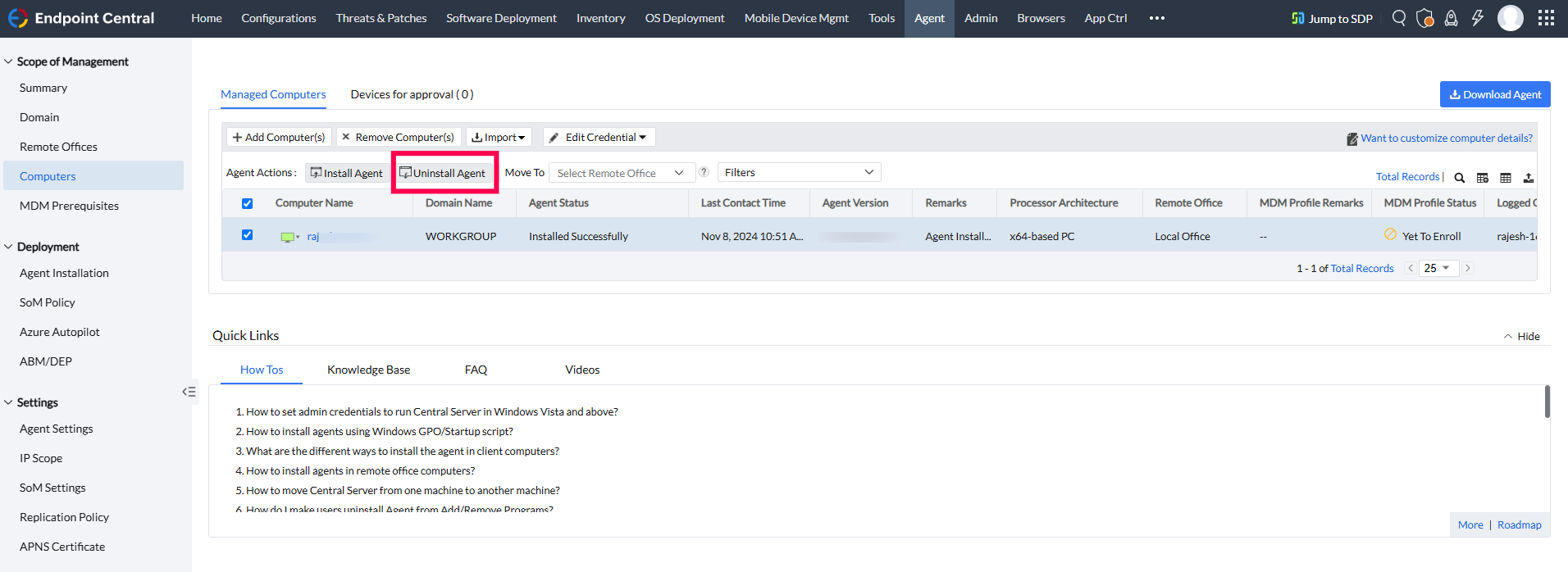Open SoM Policy in sidebar
The height and width of the screenshot is (572, 1568).
pyautogui.click(x=48, y=302)
